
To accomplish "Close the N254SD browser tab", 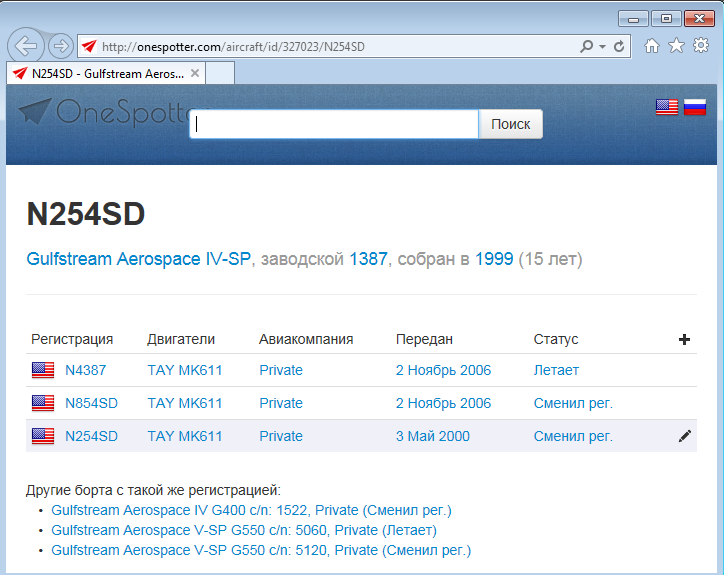I will (195, 73).
